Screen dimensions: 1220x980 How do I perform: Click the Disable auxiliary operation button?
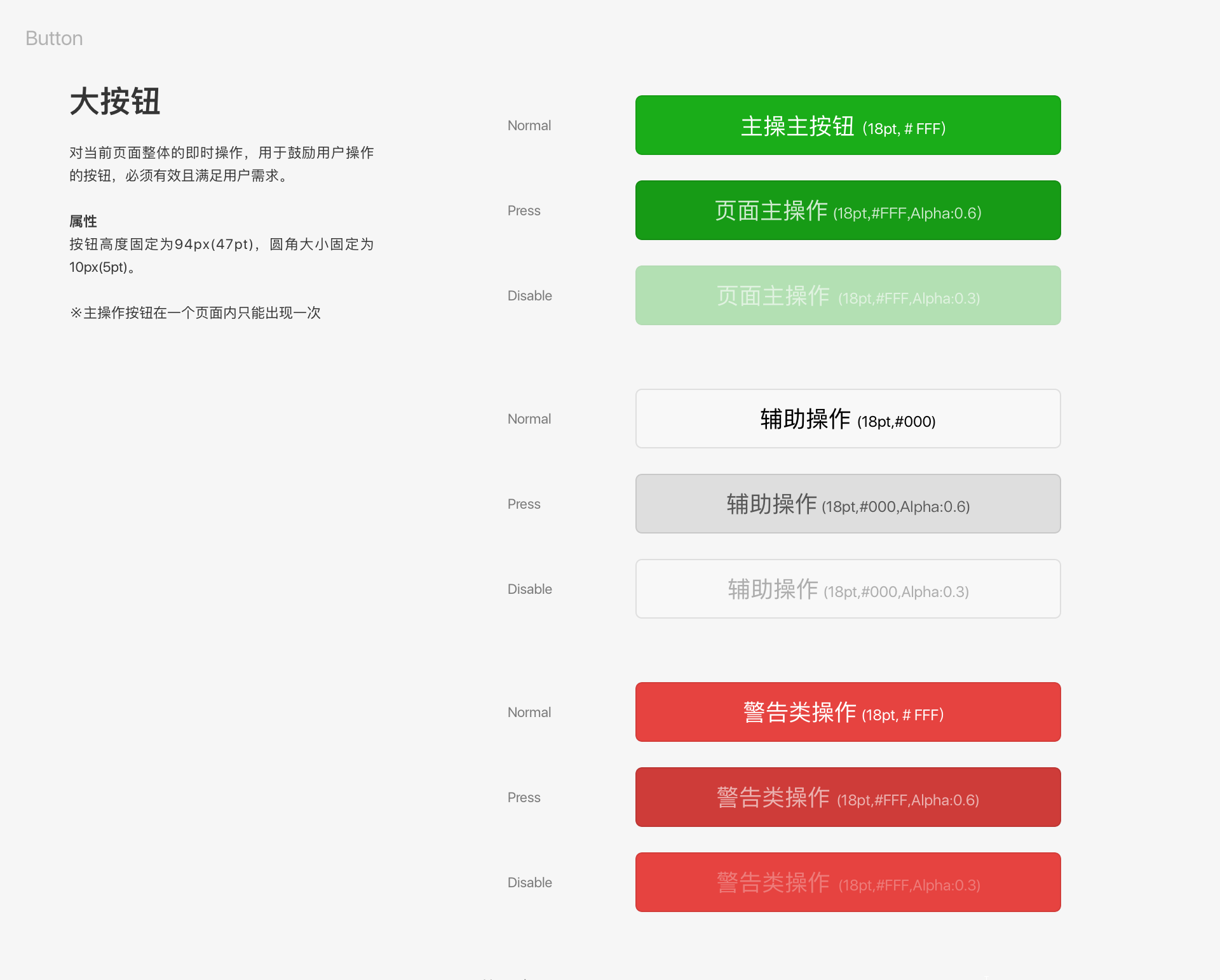click(848, 589)
